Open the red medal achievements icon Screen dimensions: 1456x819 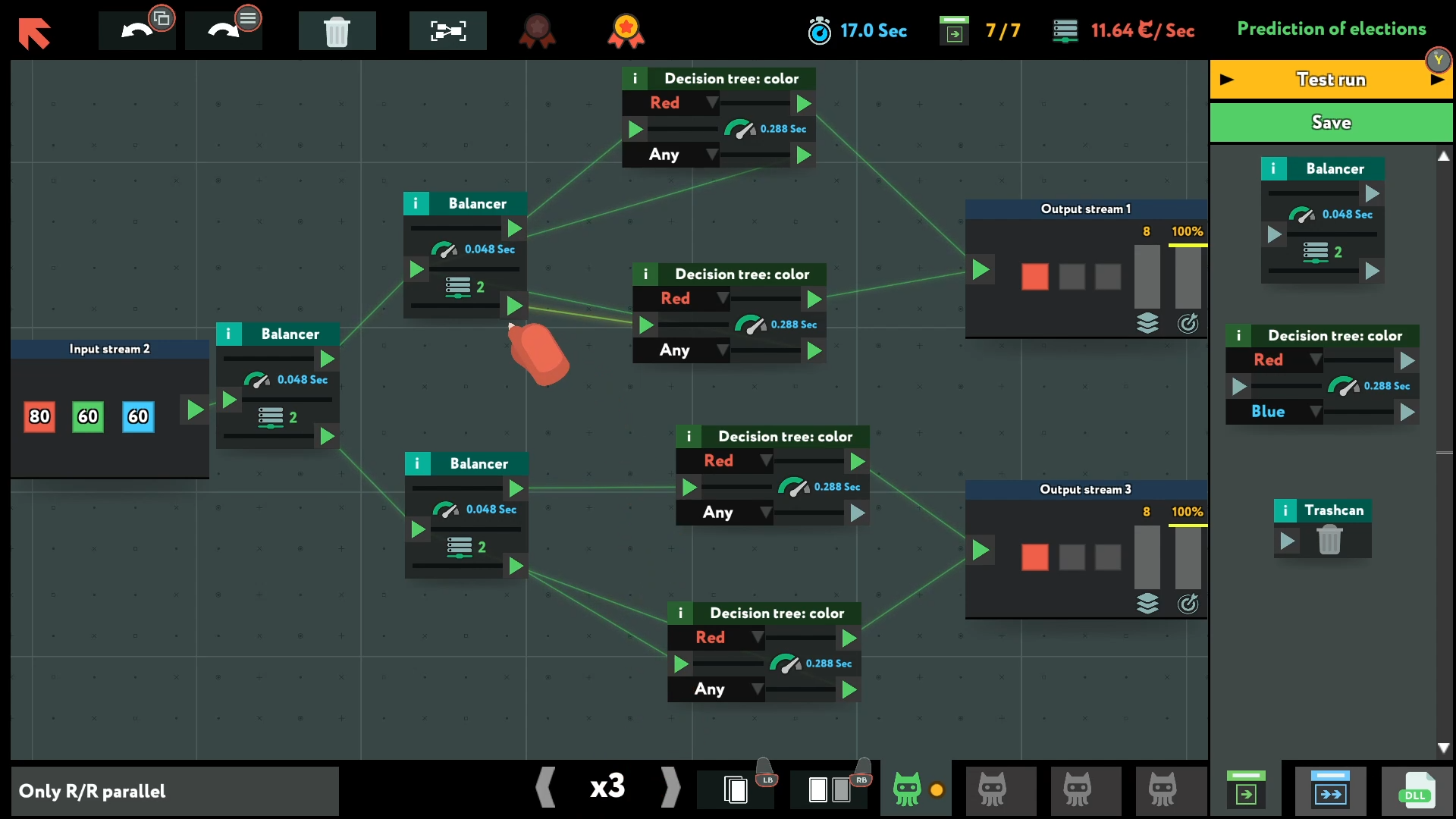coord(538,31)
